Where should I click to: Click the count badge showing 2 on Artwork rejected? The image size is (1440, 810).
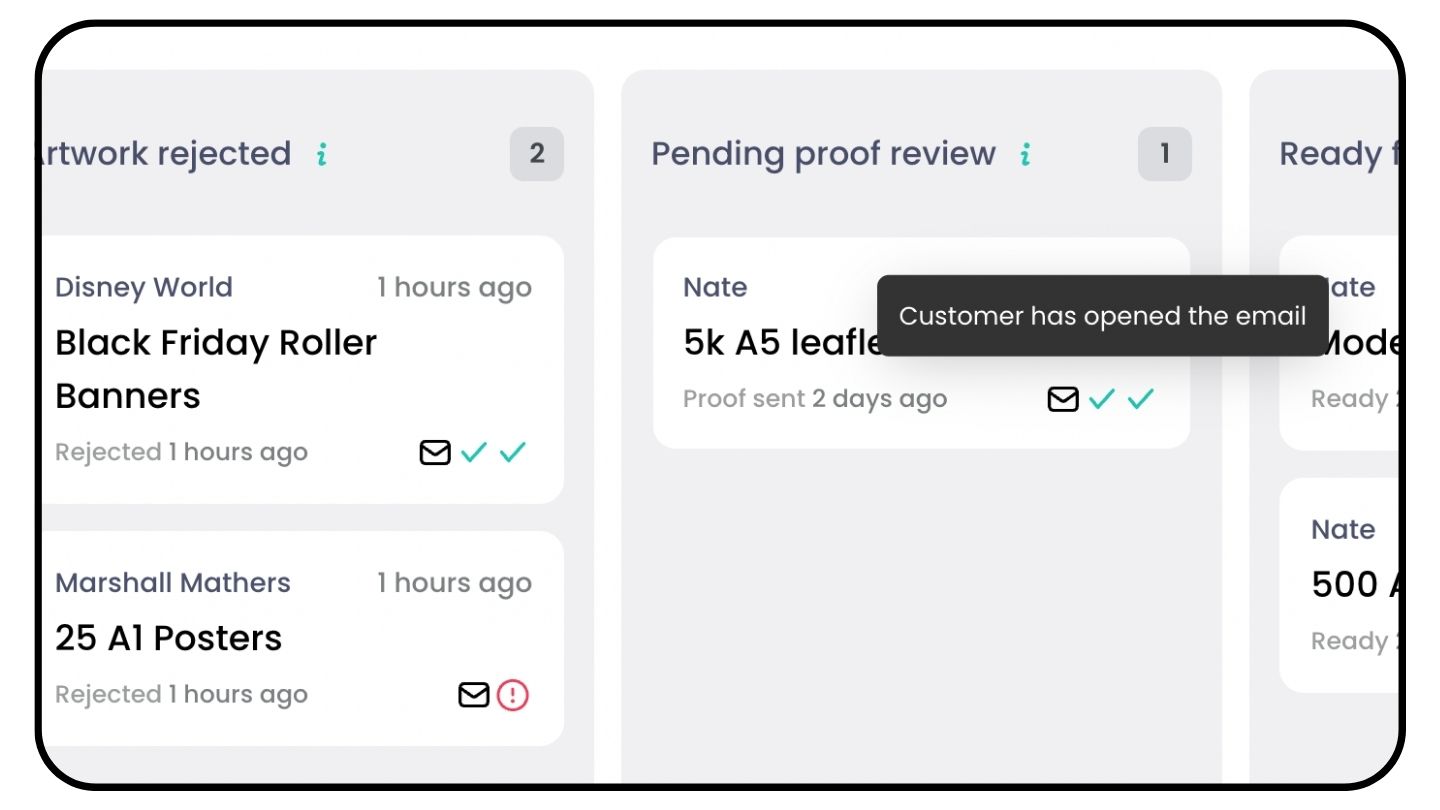(537, 154)
